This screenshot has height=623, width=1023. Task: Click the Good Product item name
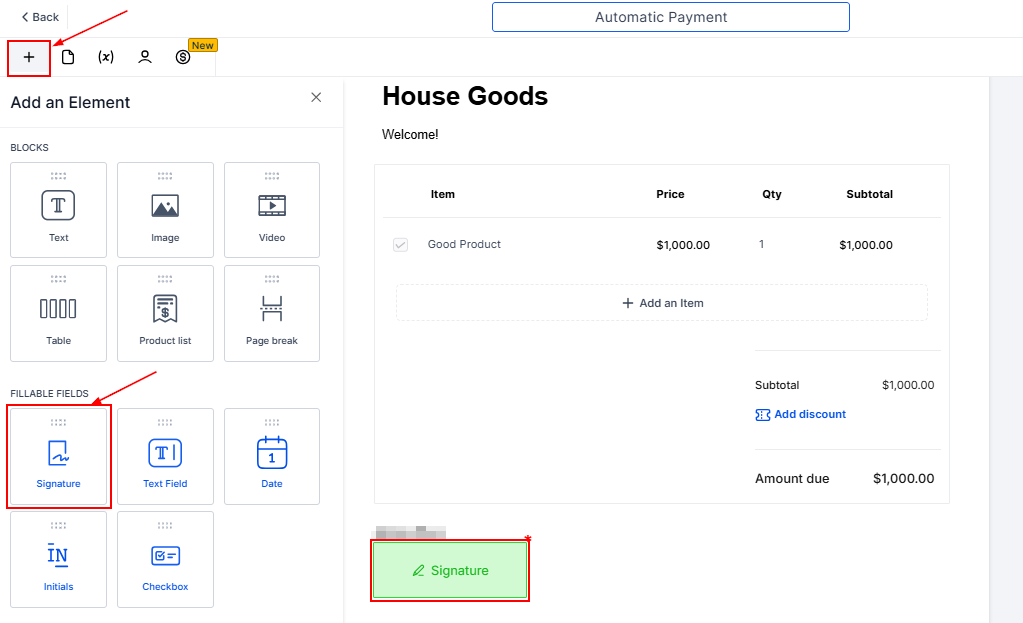coord(465,244)
